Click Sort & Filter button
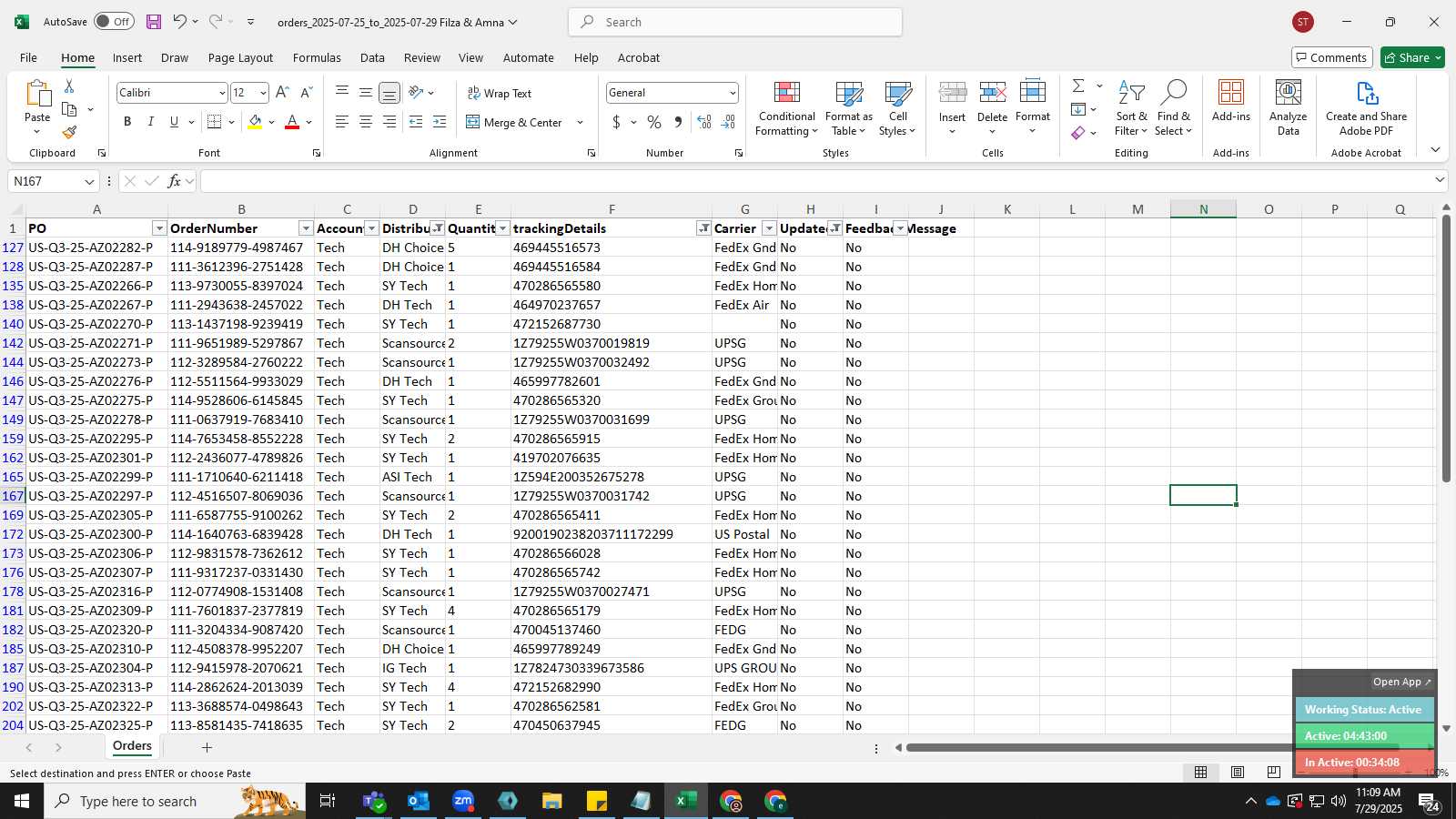 pyautogui.click(x=1131, y=109)
